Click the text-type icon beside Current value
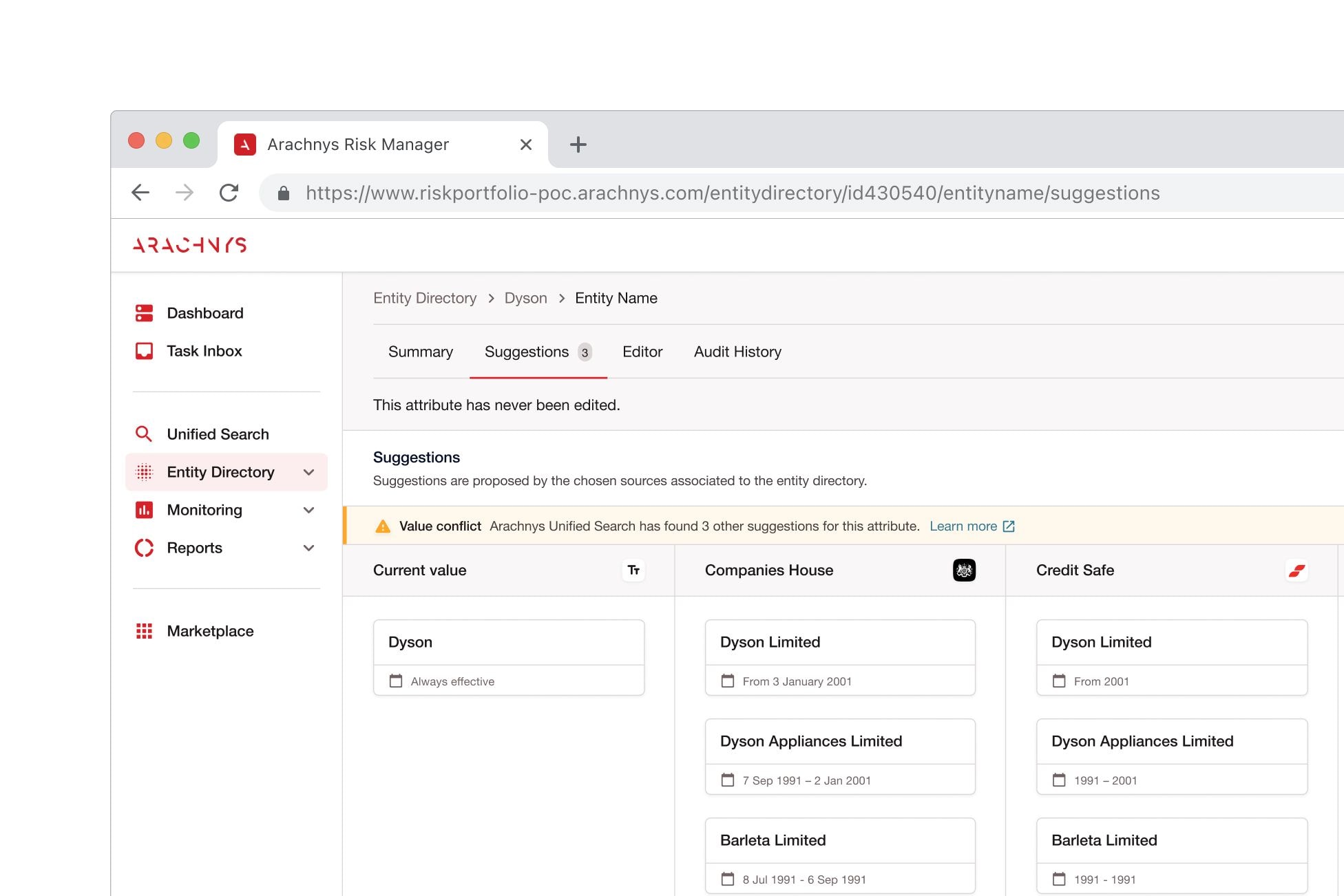 tap(633, 570)
